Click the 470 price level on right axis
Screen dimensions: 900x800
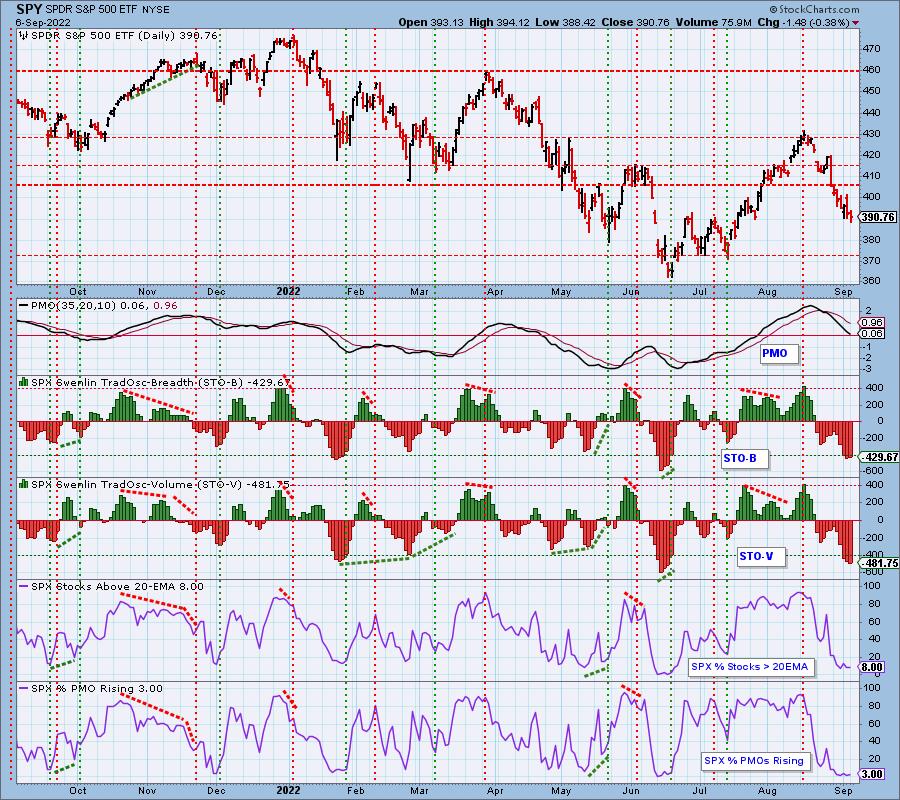(872, 49)
